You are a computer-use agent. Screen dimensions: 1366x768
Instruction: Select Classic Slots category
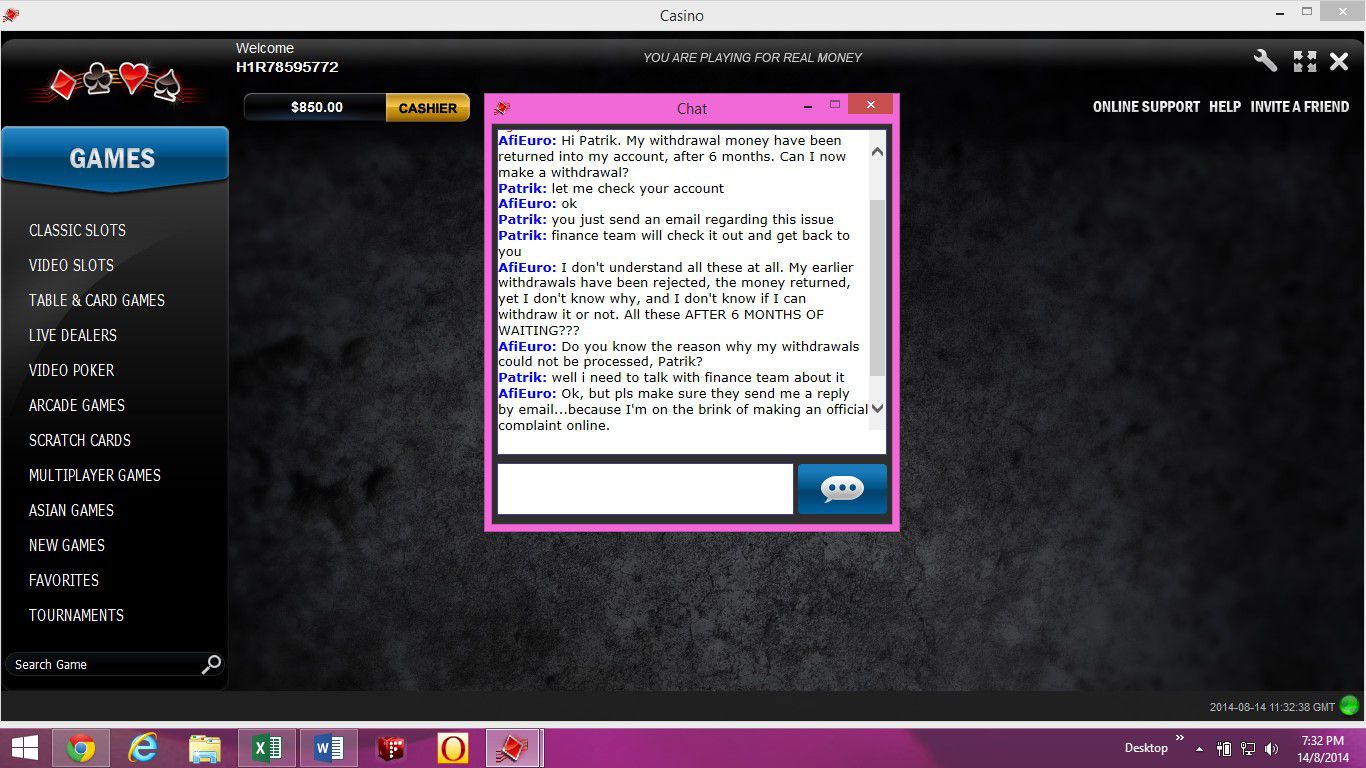click(x=77, y=230)
